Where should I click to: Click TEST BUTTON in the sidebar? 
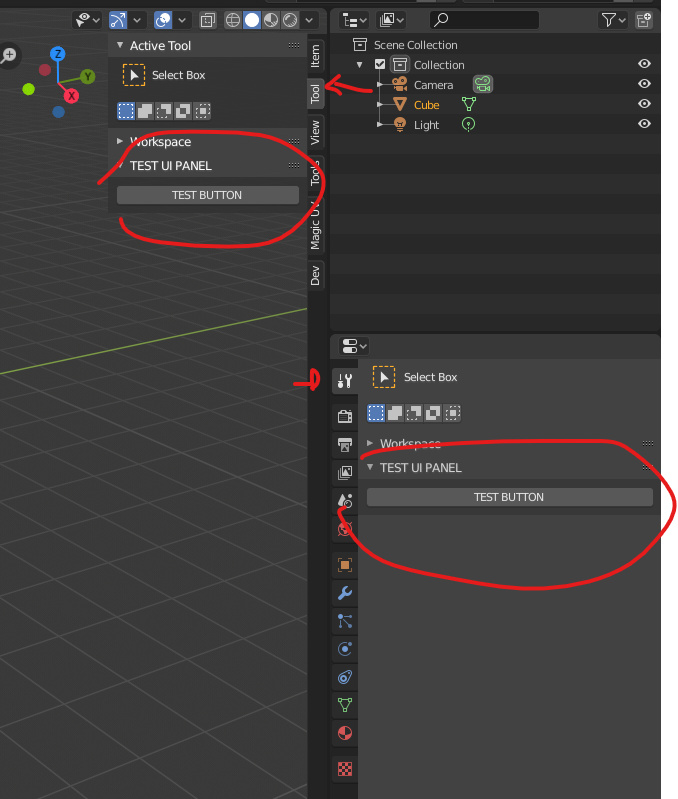208,195
